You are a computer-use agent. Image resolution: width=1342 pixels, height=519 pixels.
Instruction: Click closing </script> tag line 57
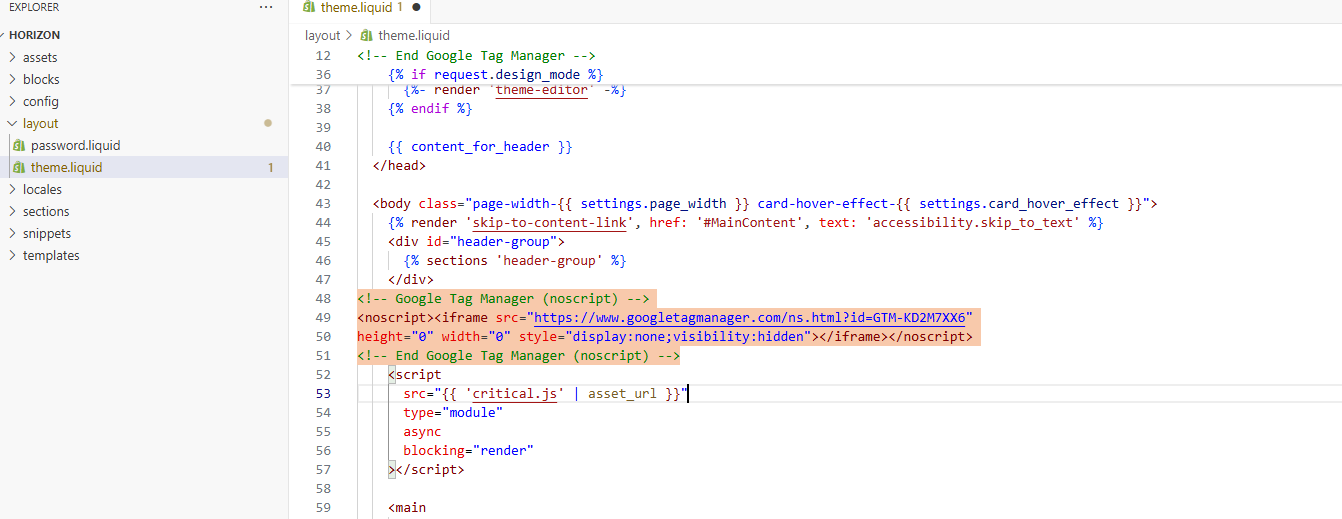(430, 469)
